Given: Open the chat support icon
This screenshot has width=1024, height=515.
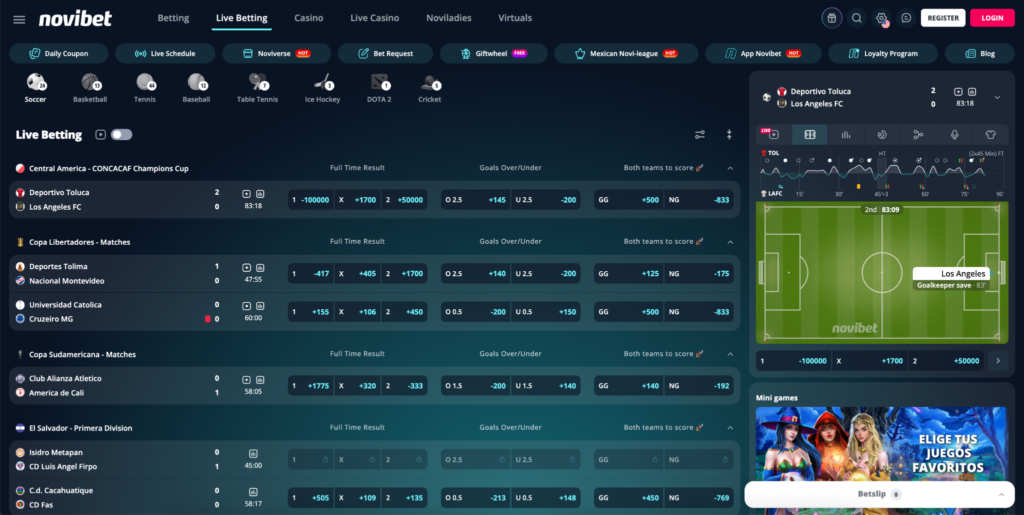Looking at the screenshot, I should pyautogui.click(x=906, y=18).
